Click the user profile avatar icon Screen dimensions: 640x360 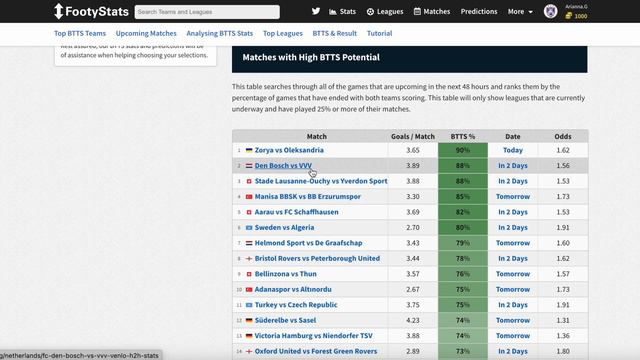(551, 11)
